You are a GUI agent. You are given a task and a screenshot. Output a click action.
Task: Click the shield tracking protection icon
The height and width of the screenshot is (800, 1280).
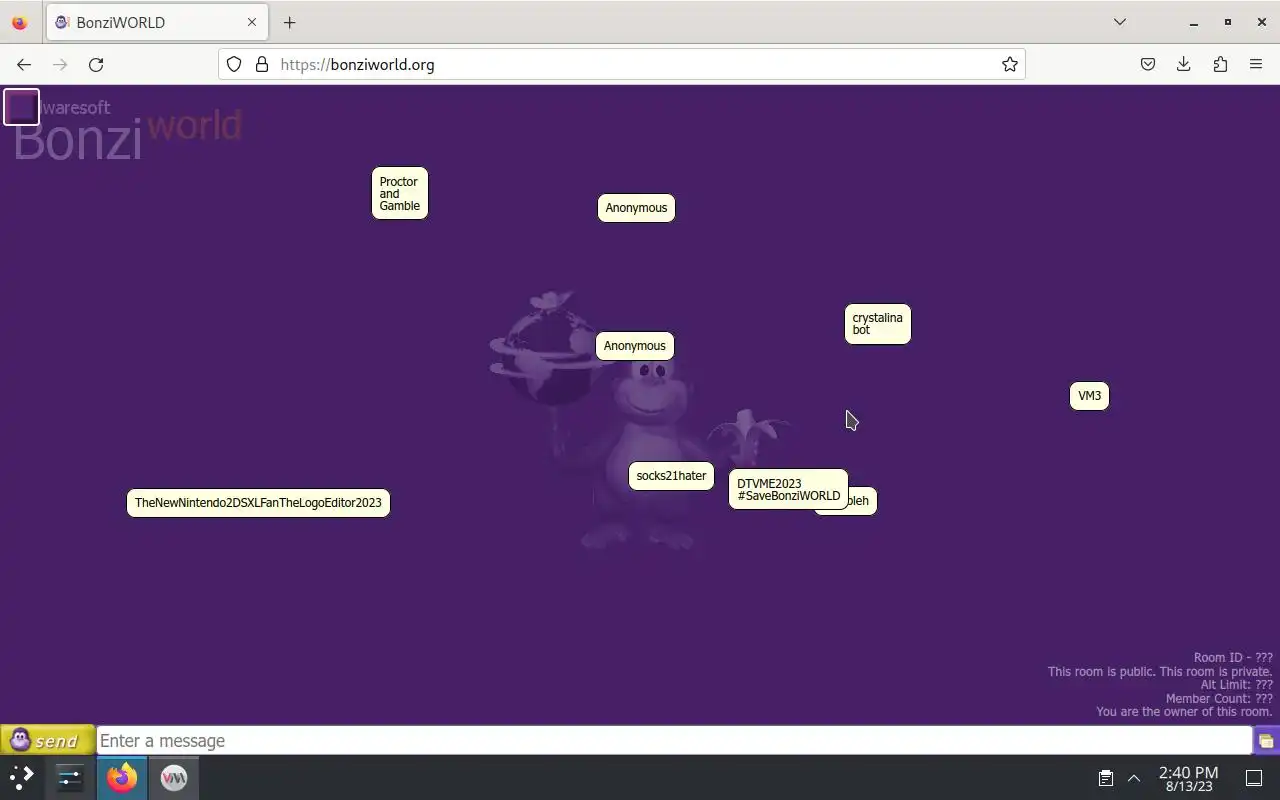[x=234, y=64]
